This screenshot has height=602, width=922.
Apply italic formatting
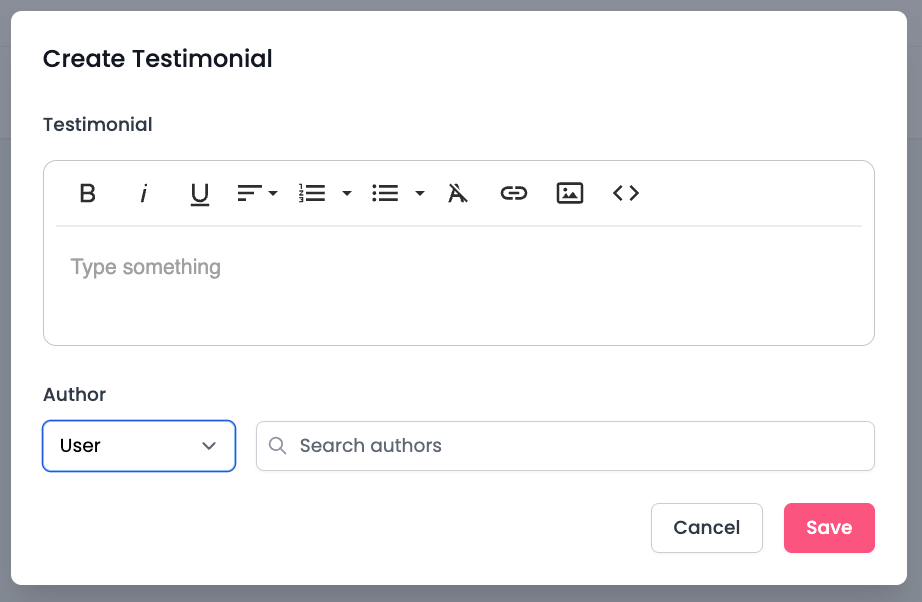(x=144, y=193)
